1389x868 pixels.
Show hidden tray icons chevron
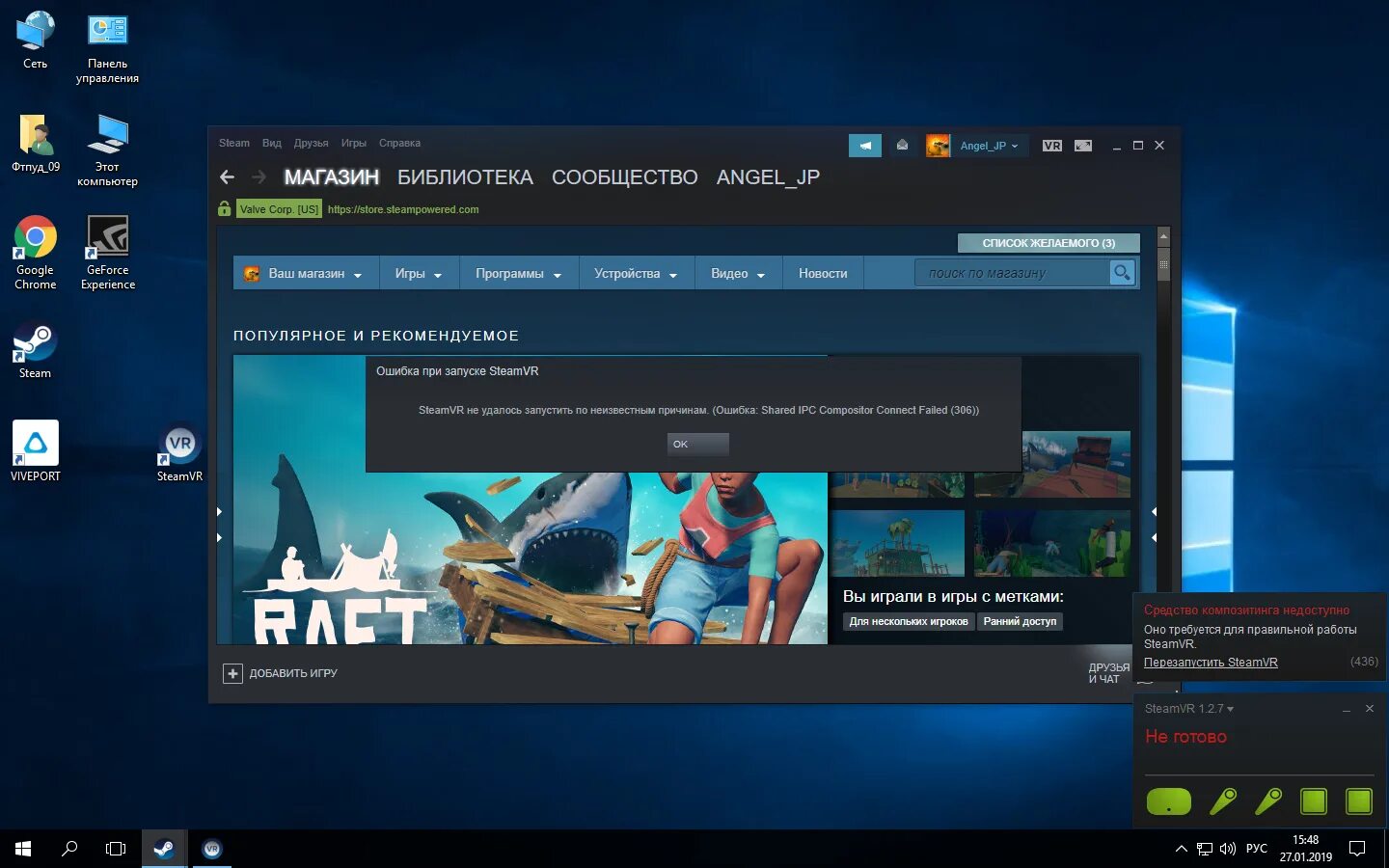1182,849
